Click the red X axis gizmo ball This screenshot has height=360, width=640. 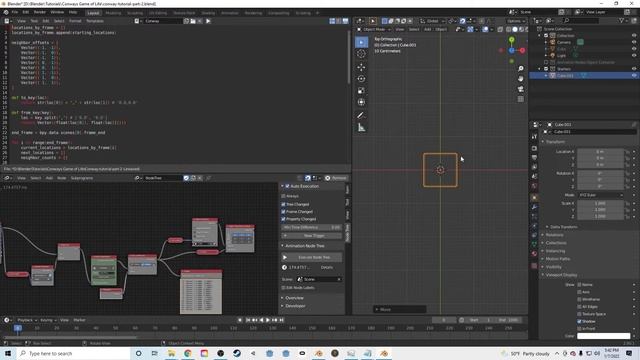coord(522,50)
